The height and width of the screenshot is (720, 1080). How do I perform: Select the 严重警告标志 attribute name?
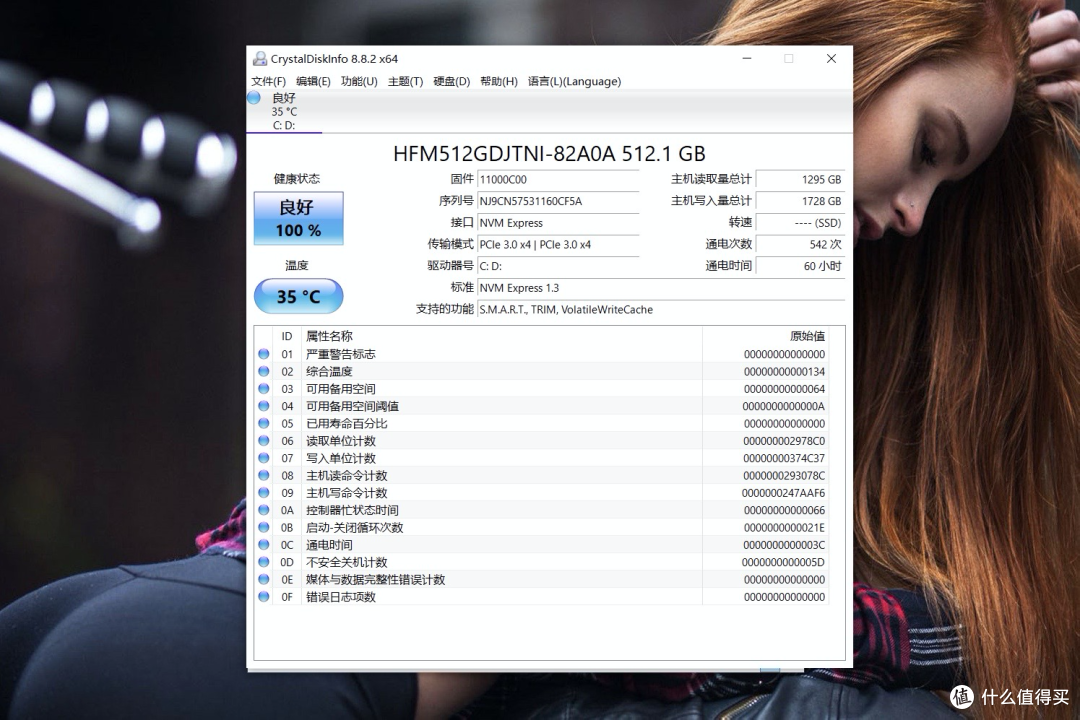tap(340, 354)
